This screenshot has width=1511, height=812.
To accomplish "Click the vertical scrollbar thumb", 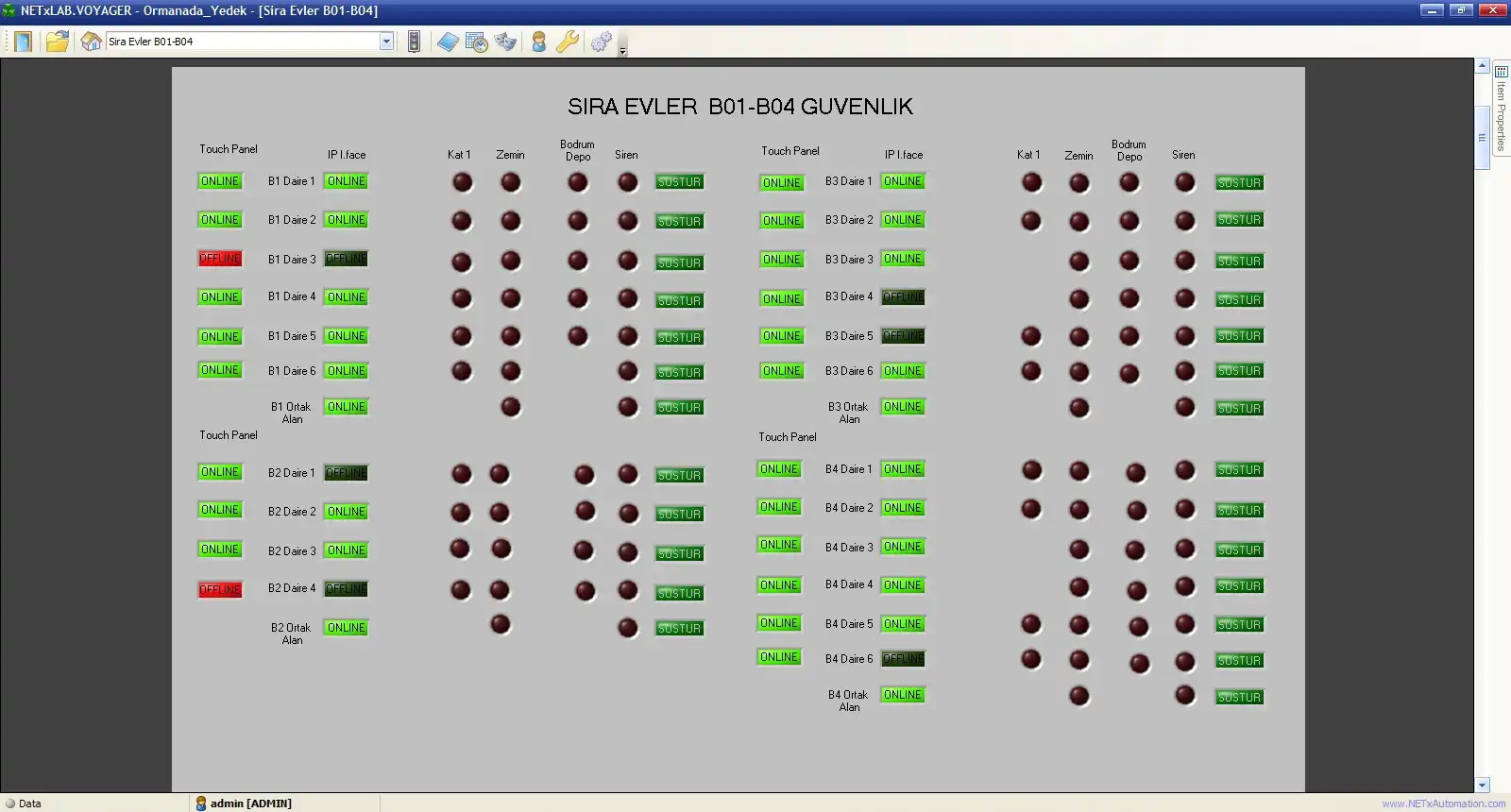I will 1482,137.
